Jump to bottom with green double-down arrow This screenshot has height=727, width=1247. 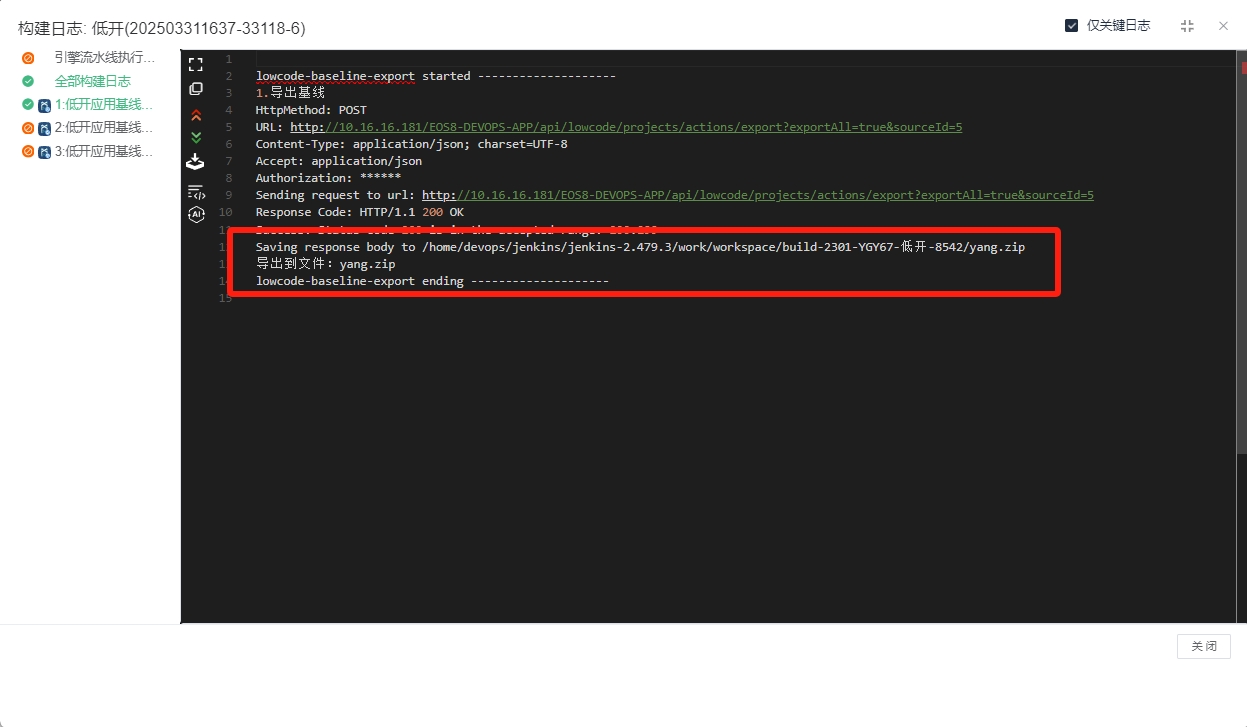coord(196,137)
